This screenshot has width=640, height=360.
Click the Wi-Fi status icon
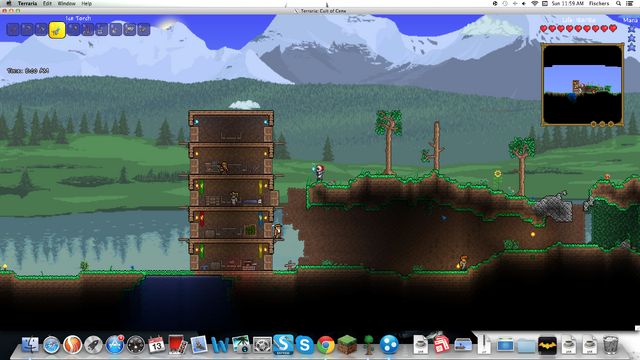535,3
